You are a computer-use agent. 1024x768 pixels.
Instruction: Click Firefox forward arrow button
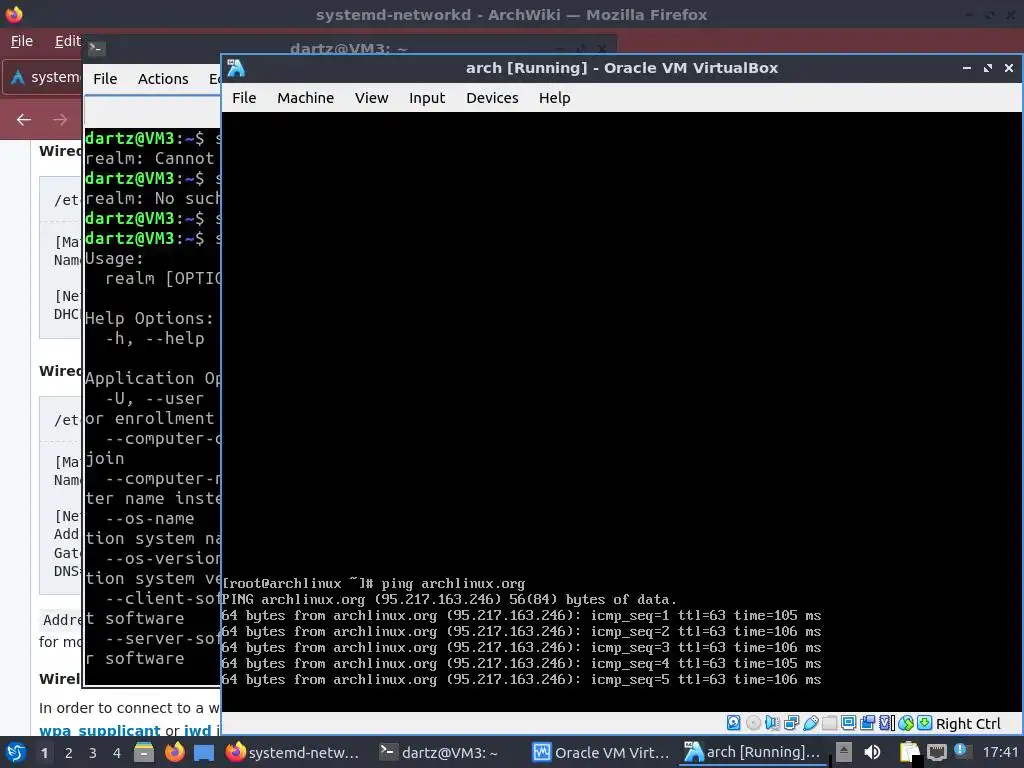point(59,120)
